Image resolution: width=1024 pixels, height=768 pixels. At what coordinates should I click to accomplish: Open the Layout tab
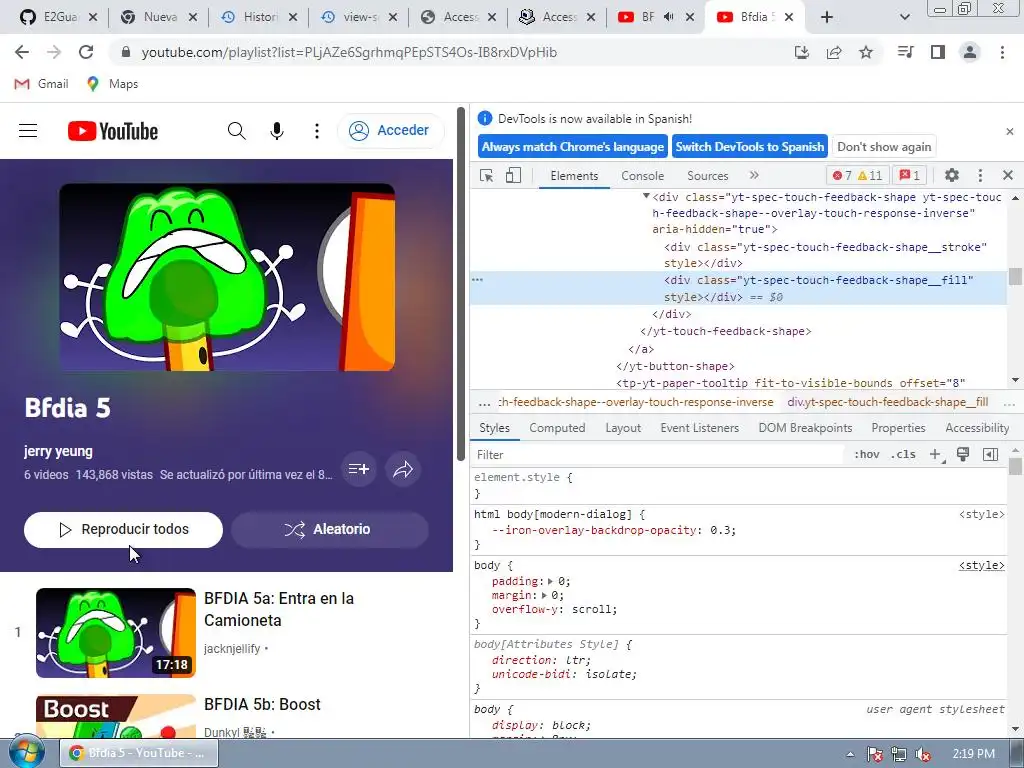pyautogui.click(x=623, y=428)
